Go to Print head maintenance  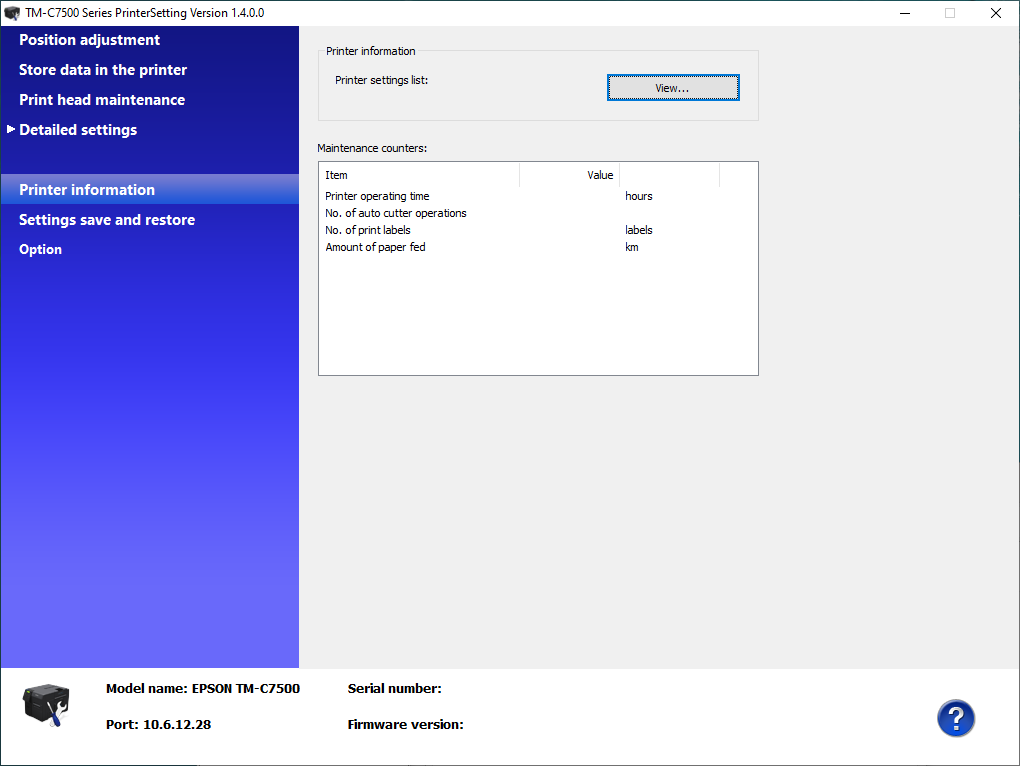(102, 100)
